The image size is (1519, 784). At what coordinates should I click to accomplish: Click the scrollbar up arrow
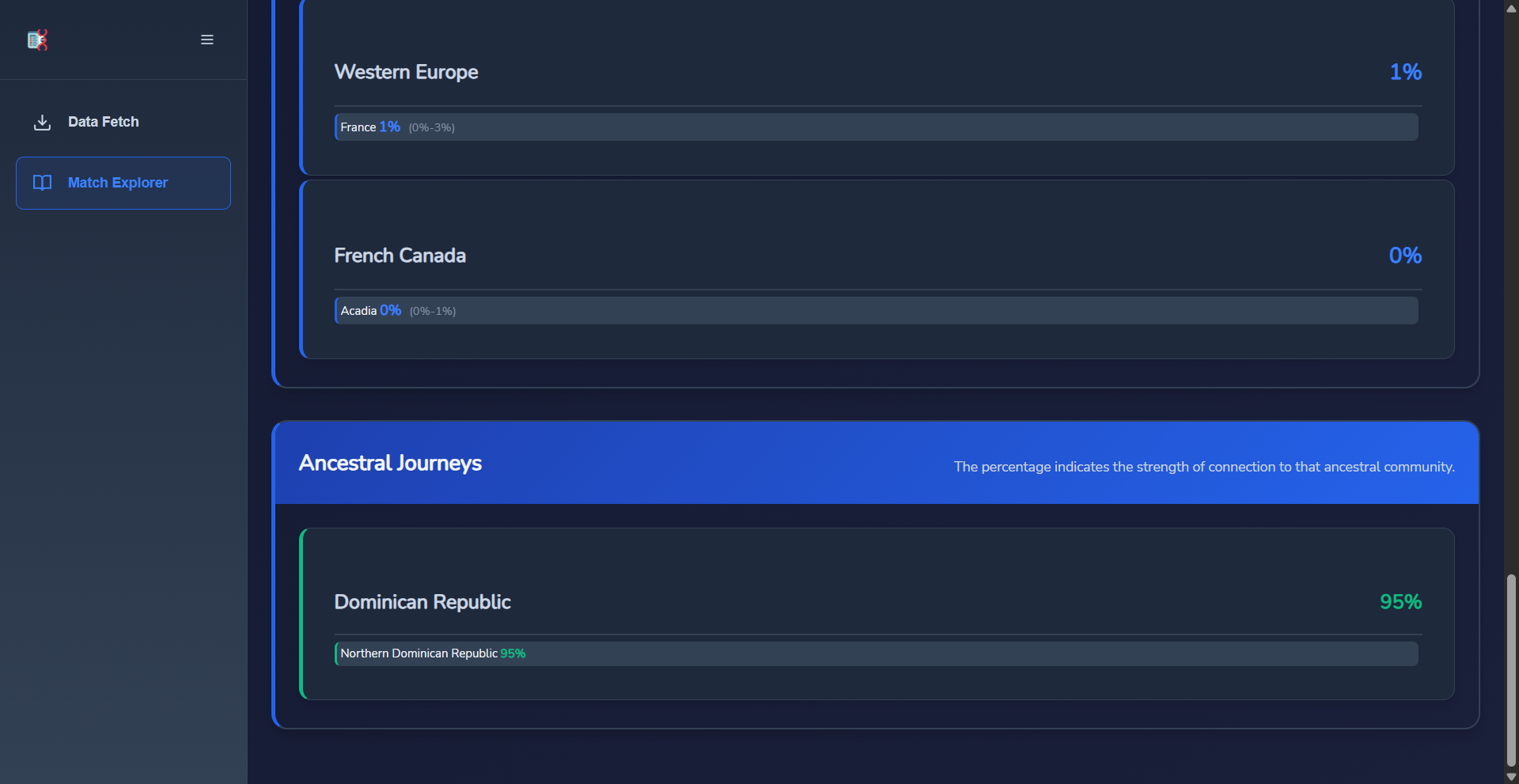point(1510,8)
